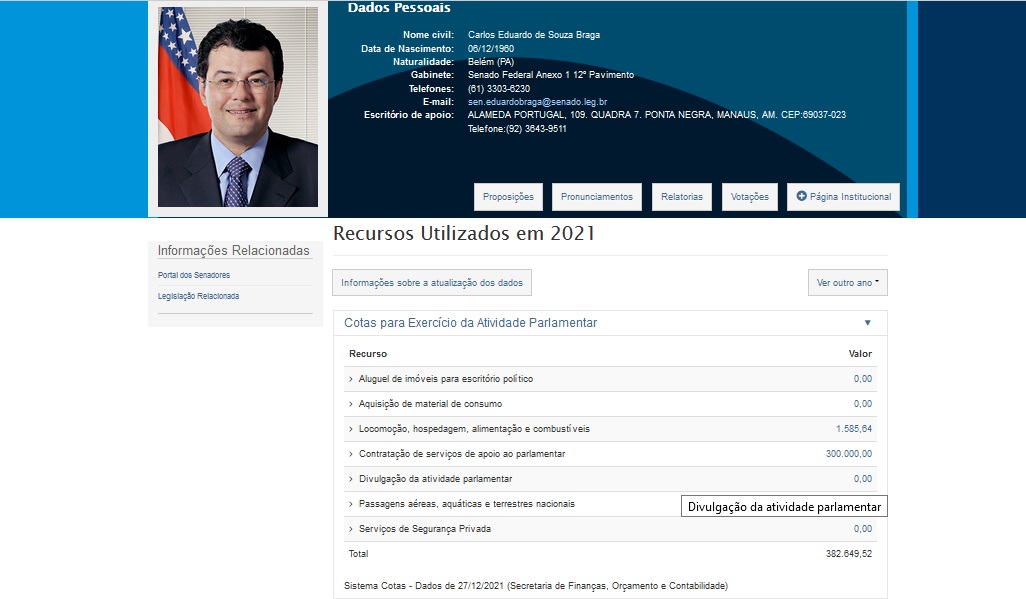This screenshot has height=599, width=1026.
Task: Click the Votações button
Action: click(x=749, y=196)
